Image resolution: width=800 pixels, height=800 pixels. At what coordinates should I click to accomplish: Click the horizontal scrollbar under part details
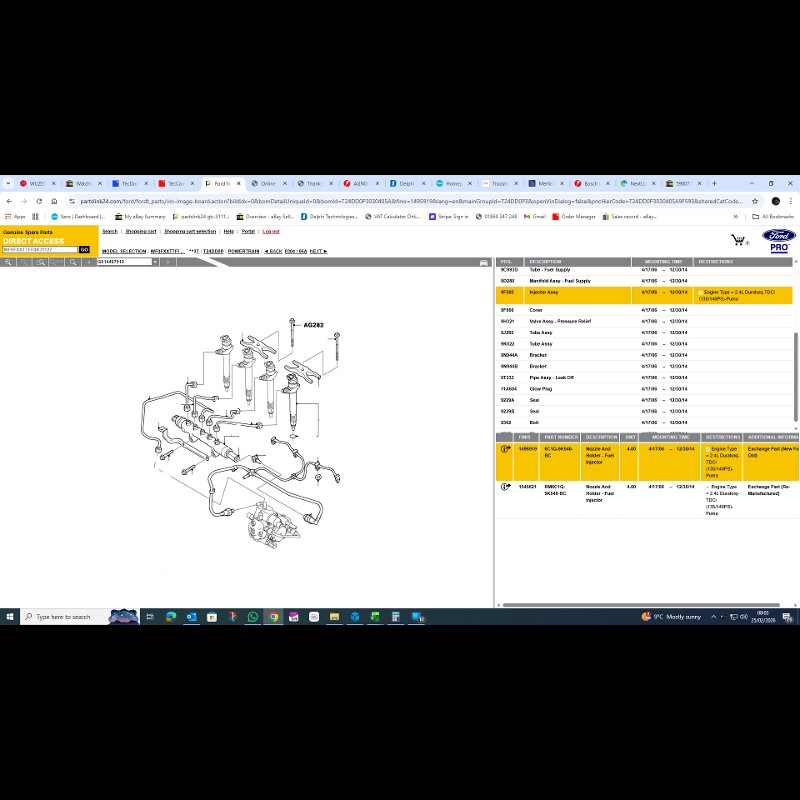641,605
